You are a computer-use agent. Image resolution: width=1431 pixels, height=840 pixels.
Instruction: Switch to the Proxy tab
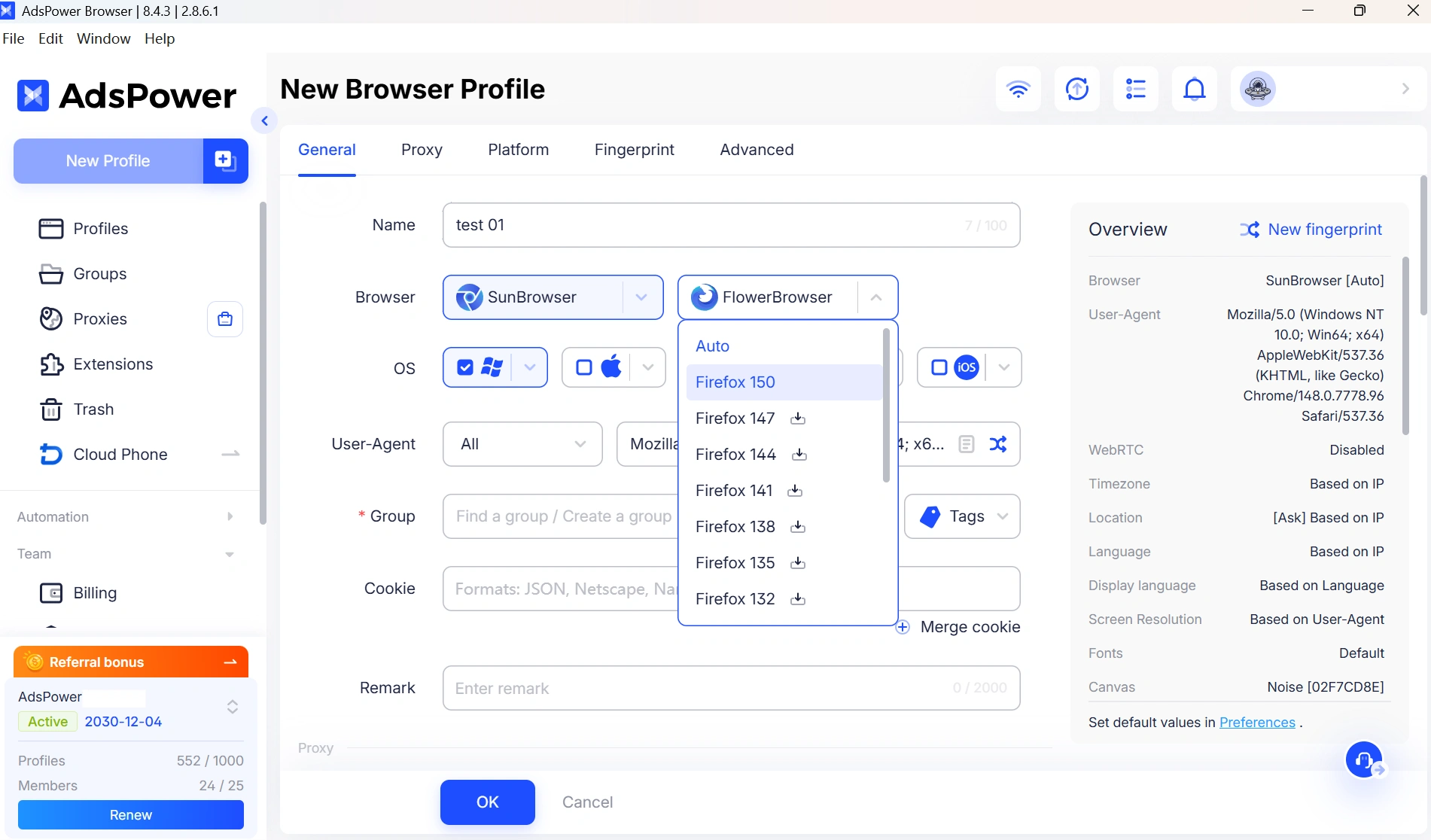422,150
